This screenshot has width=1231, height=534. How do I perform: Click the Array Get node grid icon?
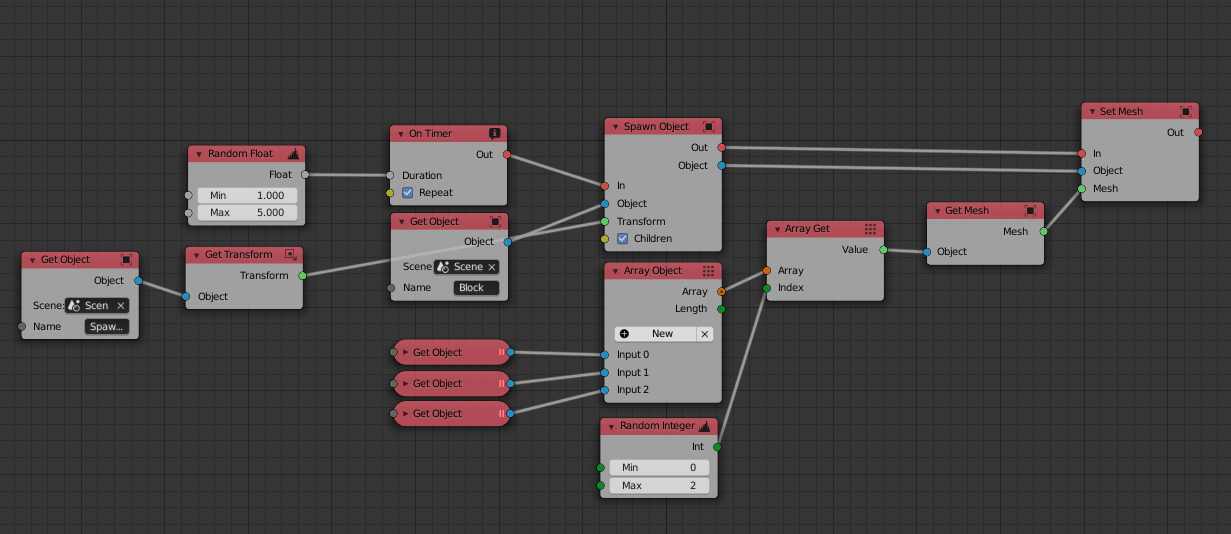(870, 229)
